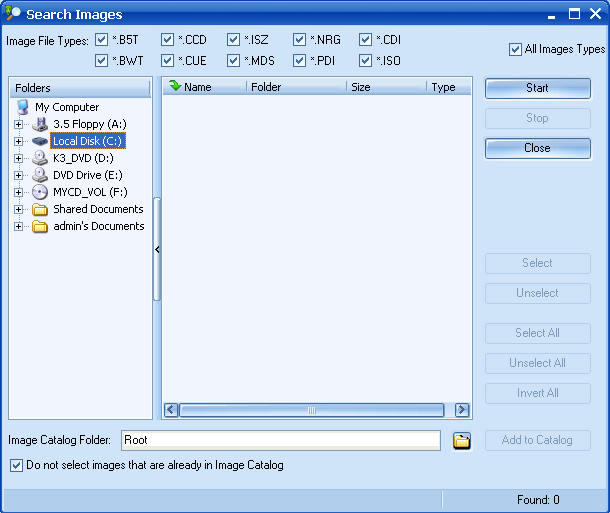Click the Select button

pyautogui.click(x=538, y=263)
